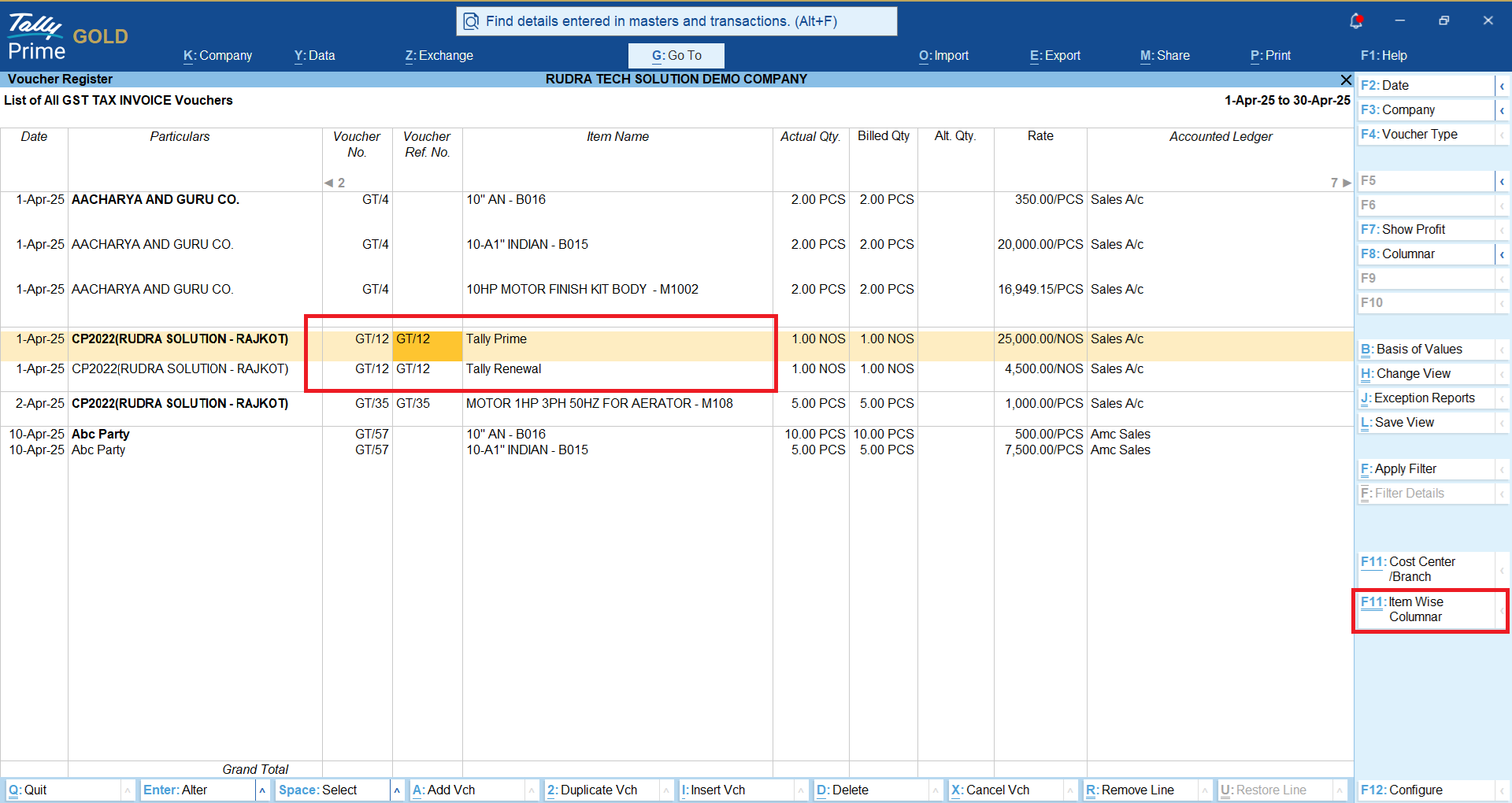This screenshot has height=803, width=1512.
Task: Open F1: Help
Action: click(x=1384, y=56)
